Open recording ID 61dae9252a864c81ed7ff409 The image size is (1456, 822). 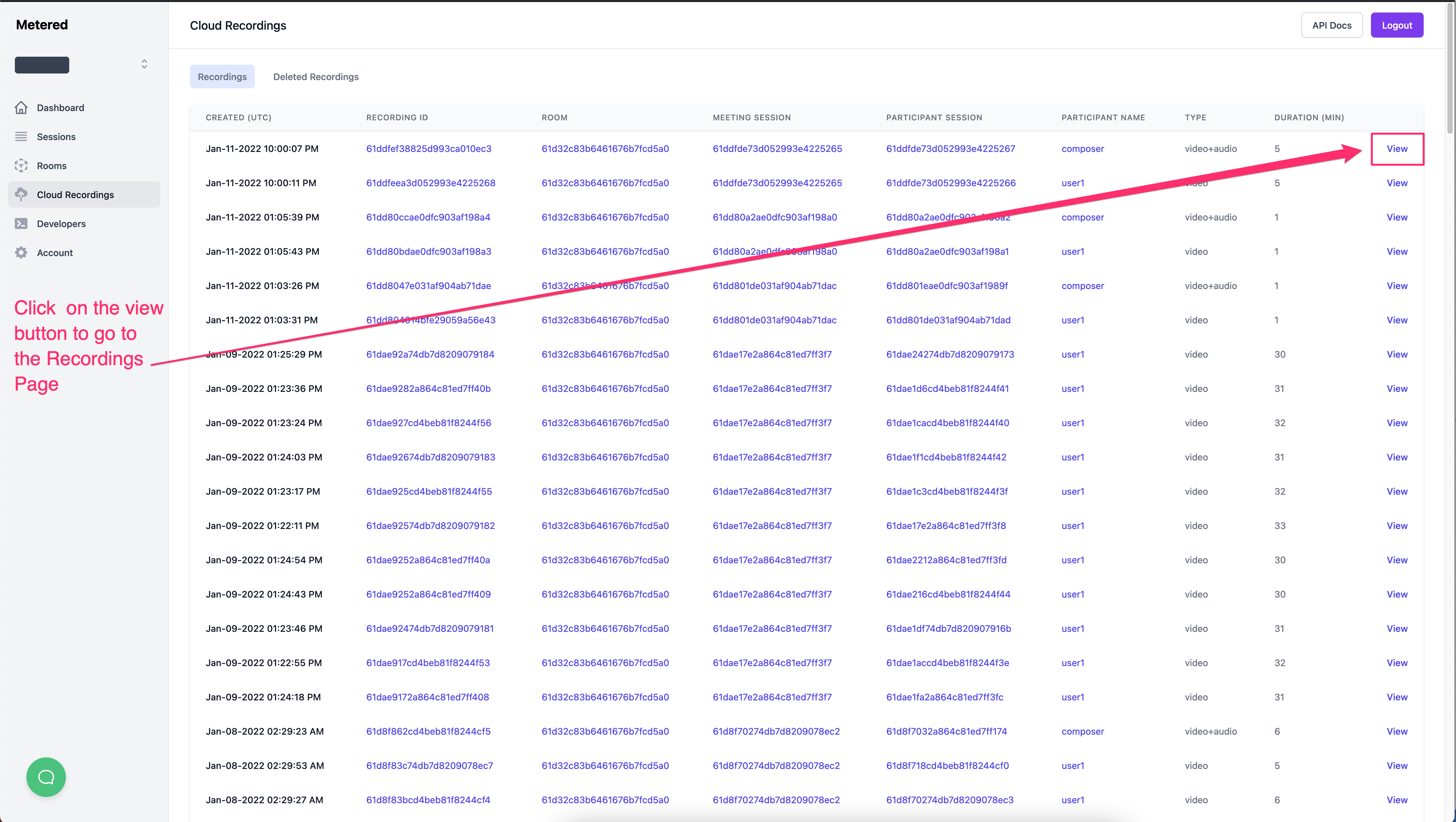pos(428,594)
